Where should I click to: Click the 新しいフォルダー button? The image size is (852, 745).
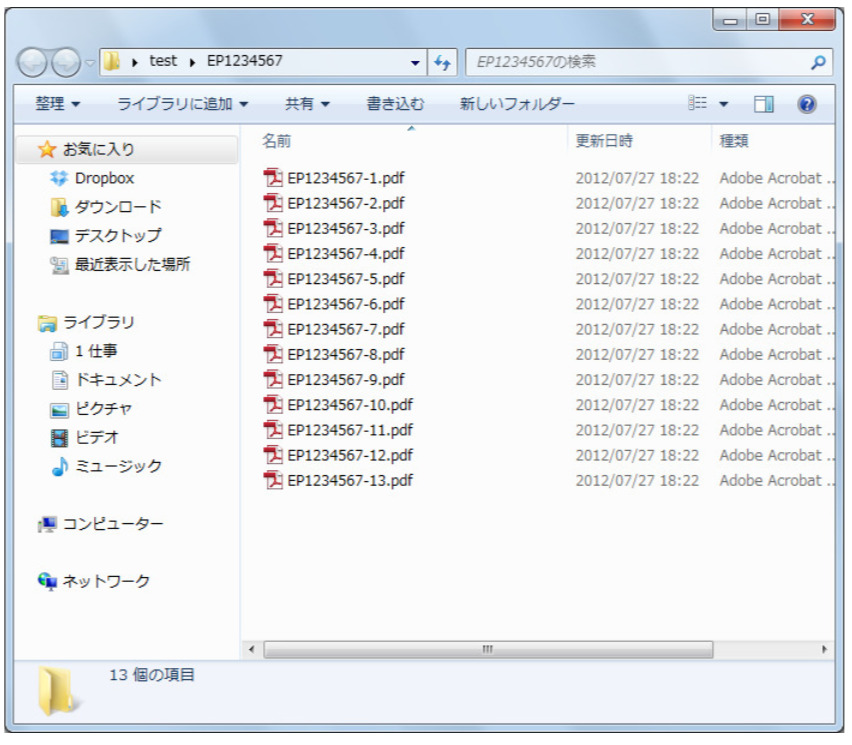517,104
